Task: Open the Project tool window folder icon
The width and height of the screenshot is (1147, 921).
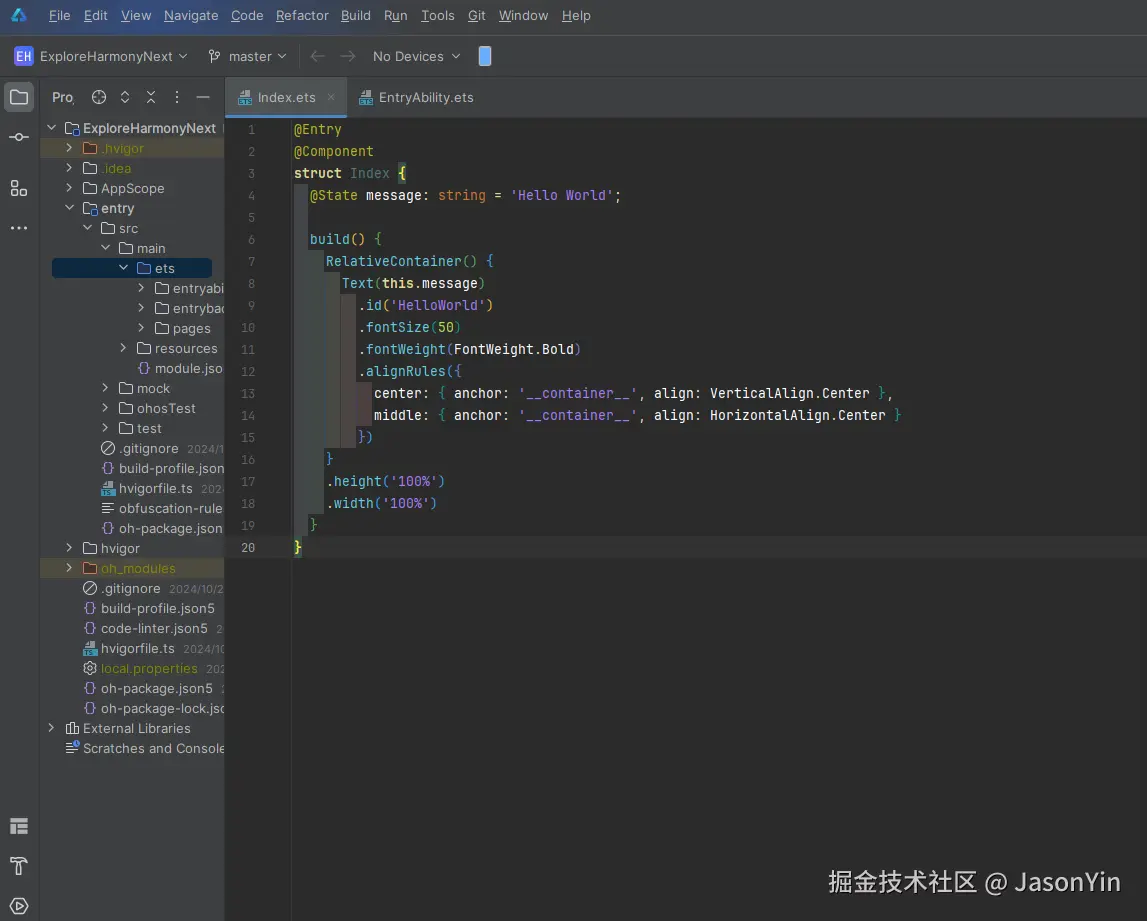Action: tap(19, 97)
